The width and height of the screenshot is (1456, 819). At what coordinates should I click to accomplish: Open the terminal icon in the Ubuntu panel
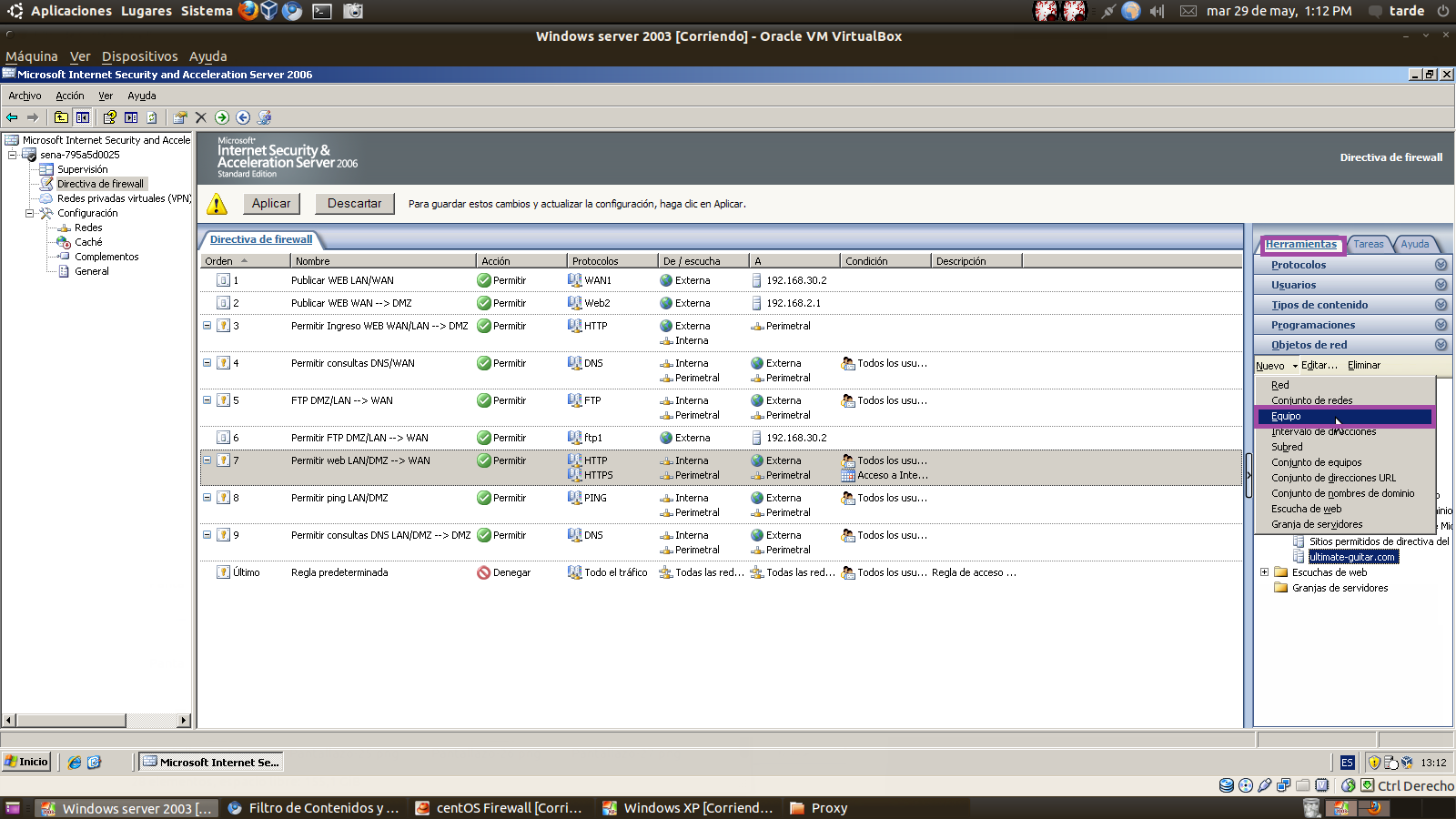click(322, 11)
